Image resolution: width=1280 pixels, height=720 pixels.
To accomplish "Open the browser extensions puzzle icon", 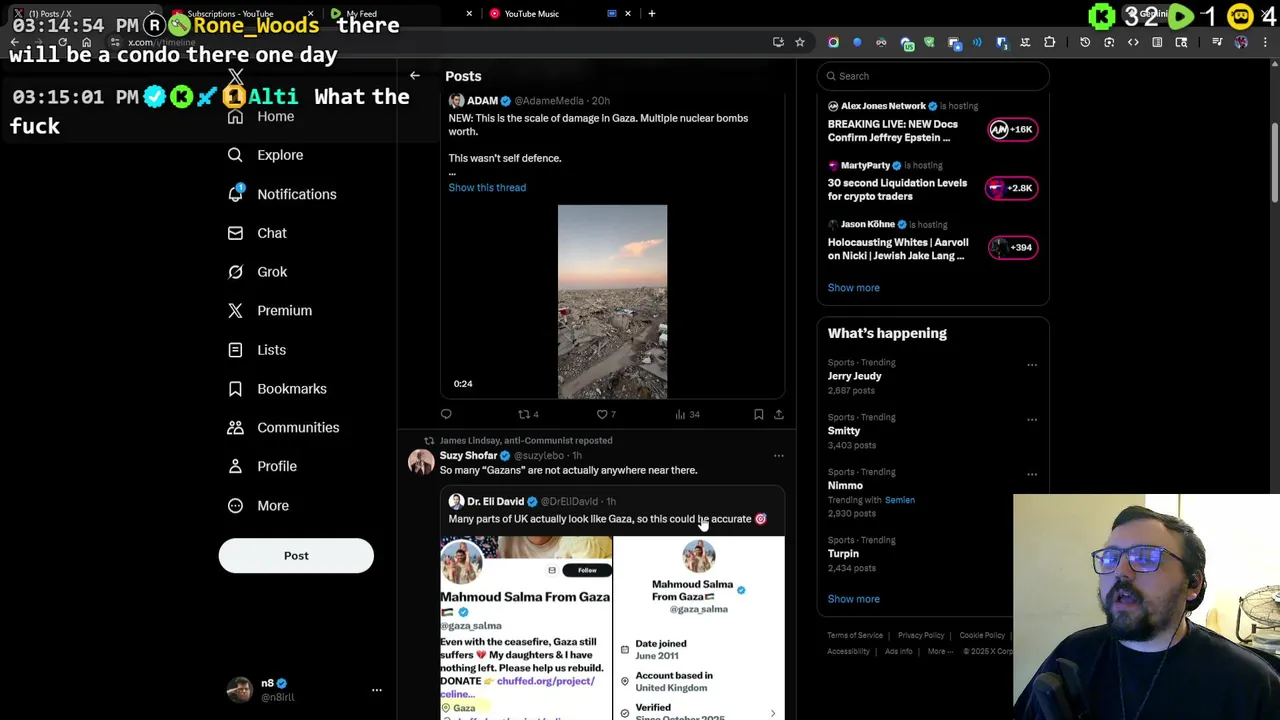I will coord(1049,42).
